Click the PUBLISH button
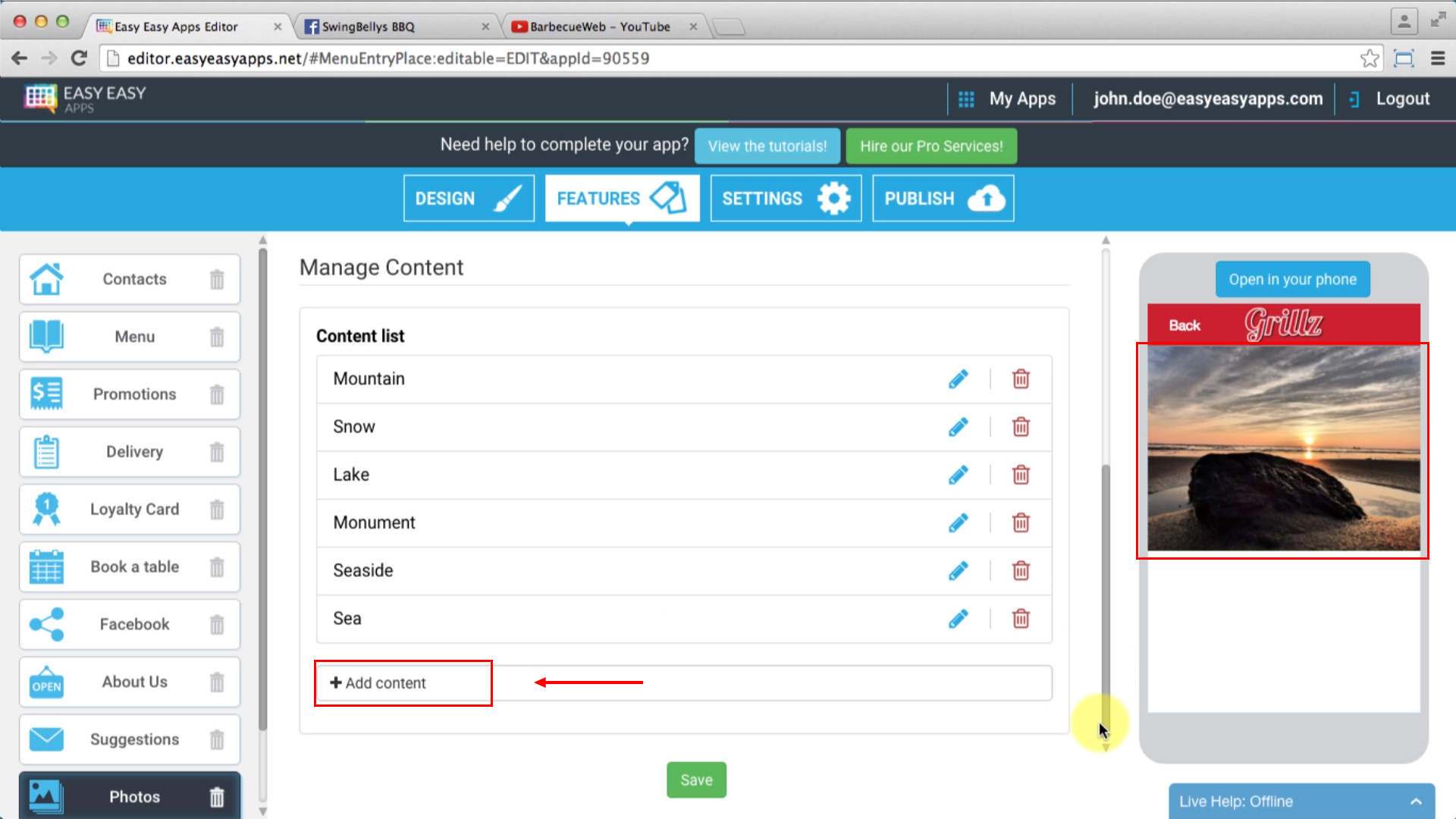 [x=942, y=198]
